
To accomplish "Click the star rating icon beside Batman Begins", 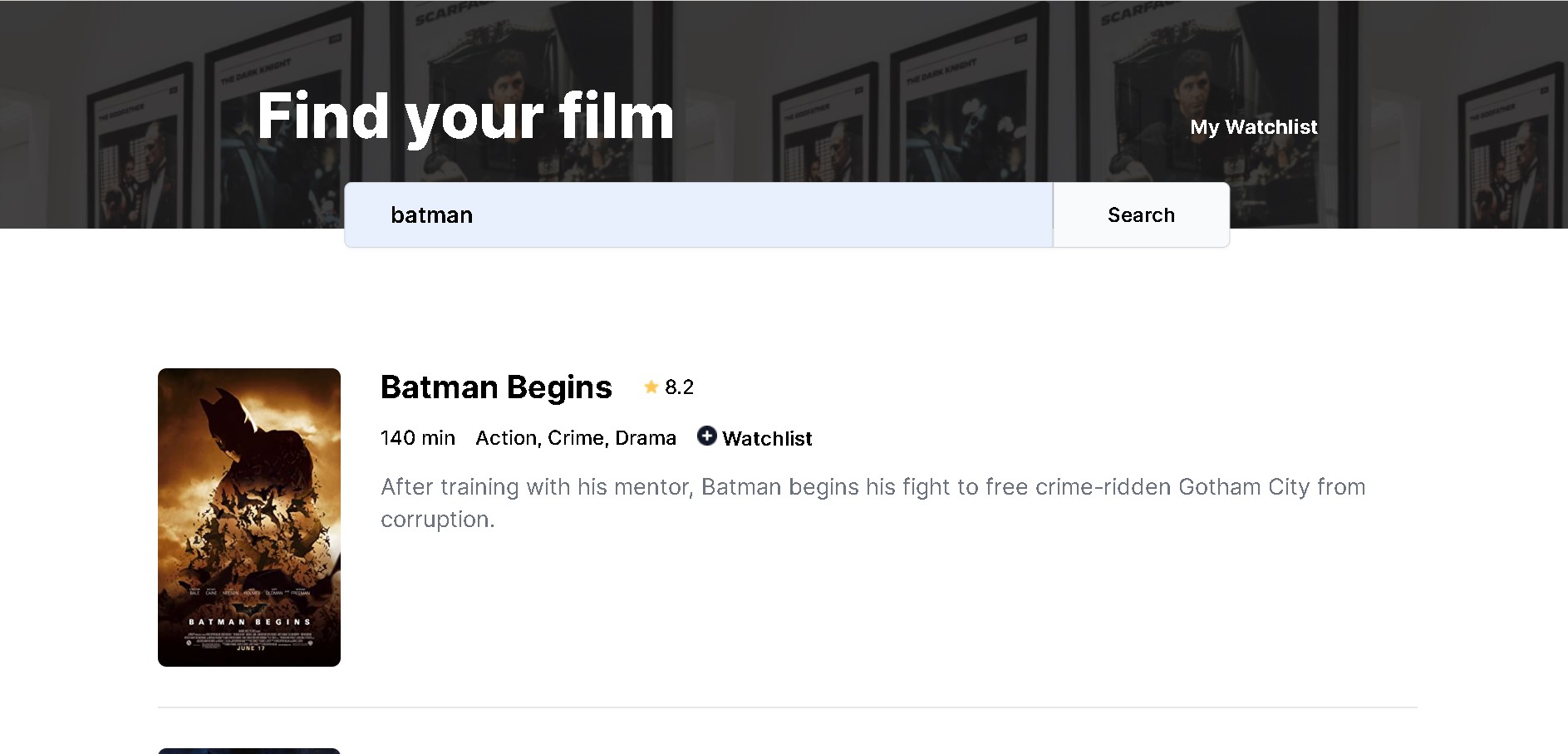I will coord(652,387).
